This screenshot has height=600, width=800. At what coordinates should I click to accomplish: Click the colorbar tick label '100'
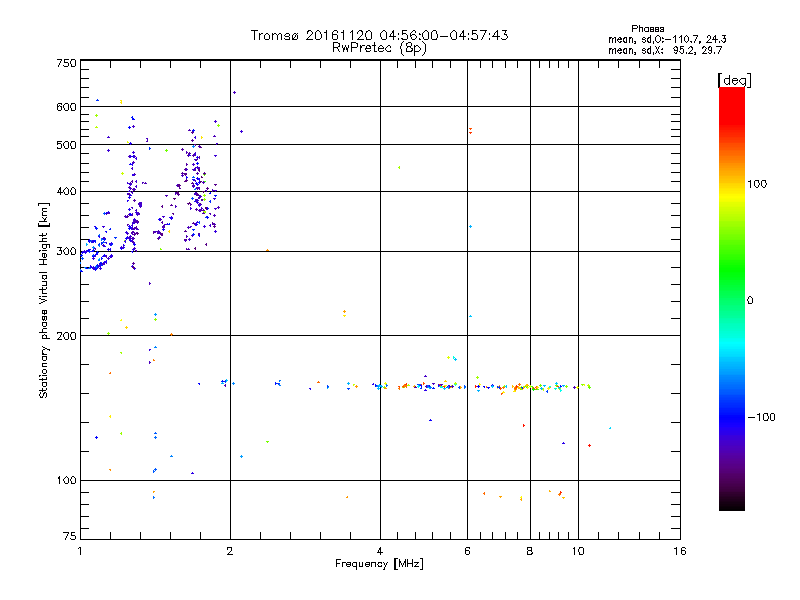757,184
